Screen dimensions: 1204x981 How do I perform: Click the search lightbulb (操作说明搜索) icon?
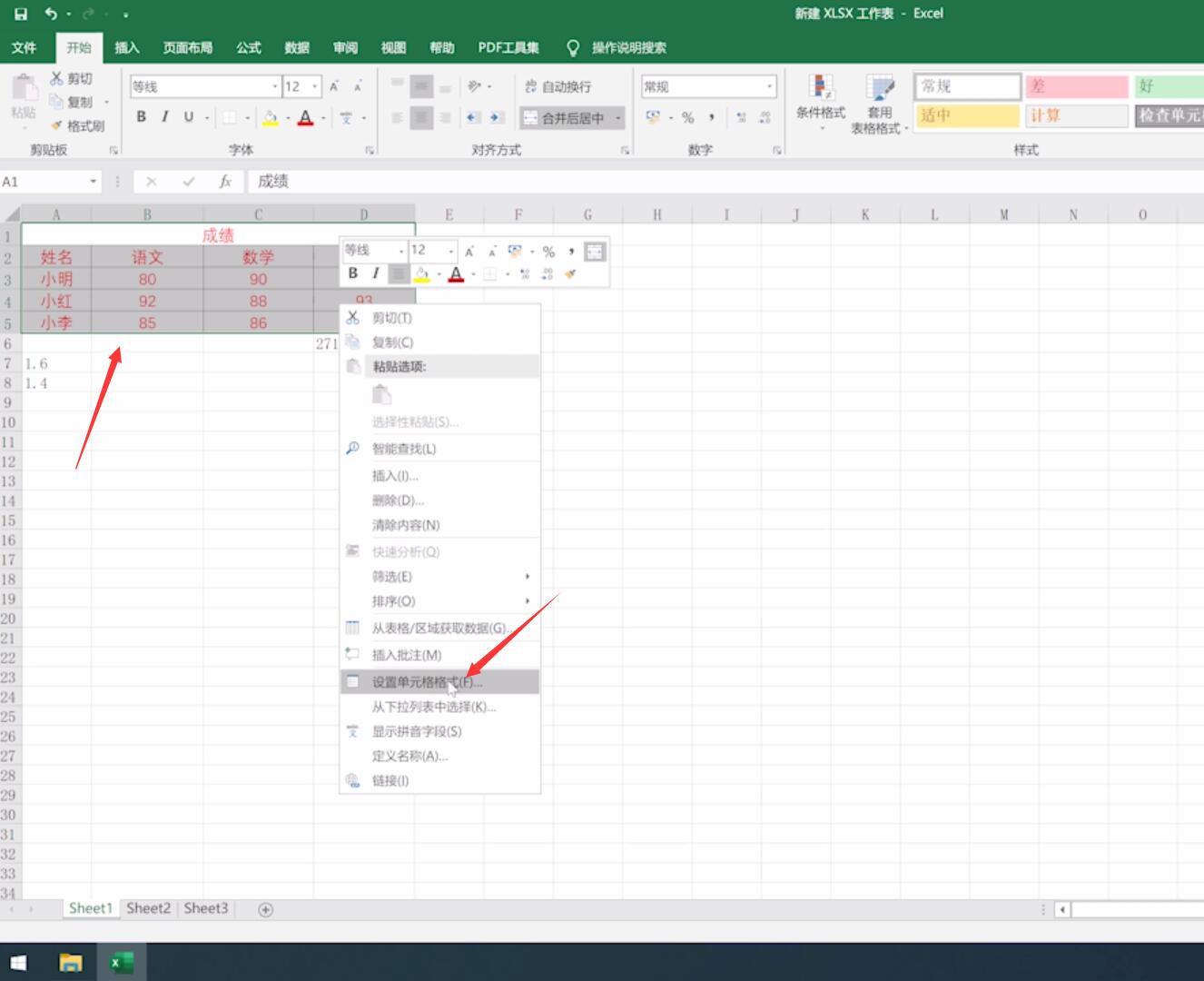click(573, 47)
